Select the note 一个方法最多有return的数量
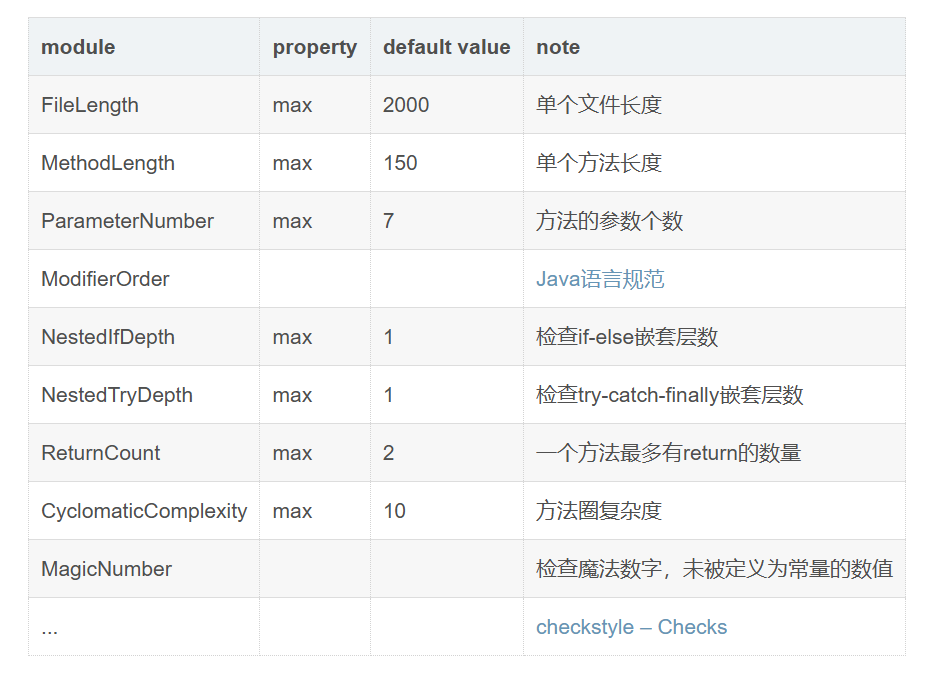The image size is (932, 674). [669, 453]
